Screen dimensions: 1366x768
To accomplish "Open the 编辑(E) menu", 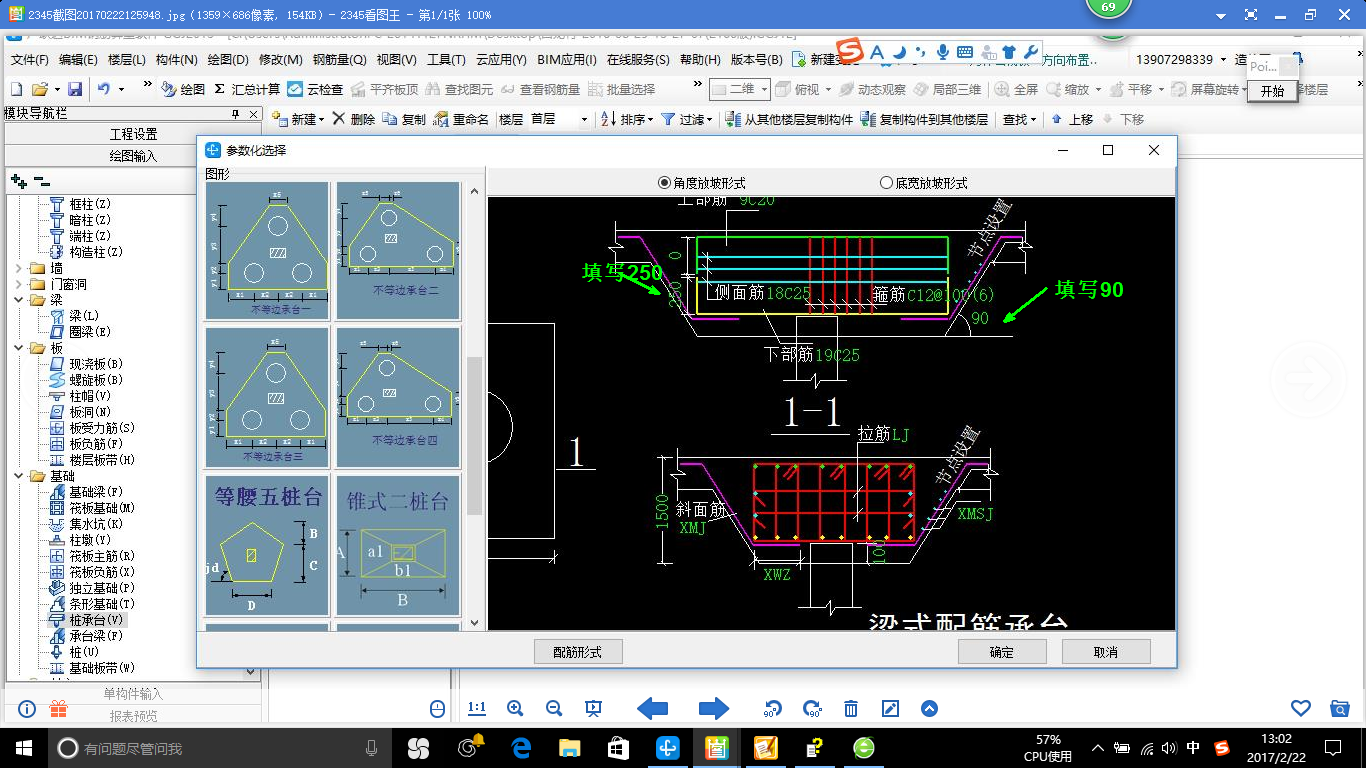I will pos(78,60).
